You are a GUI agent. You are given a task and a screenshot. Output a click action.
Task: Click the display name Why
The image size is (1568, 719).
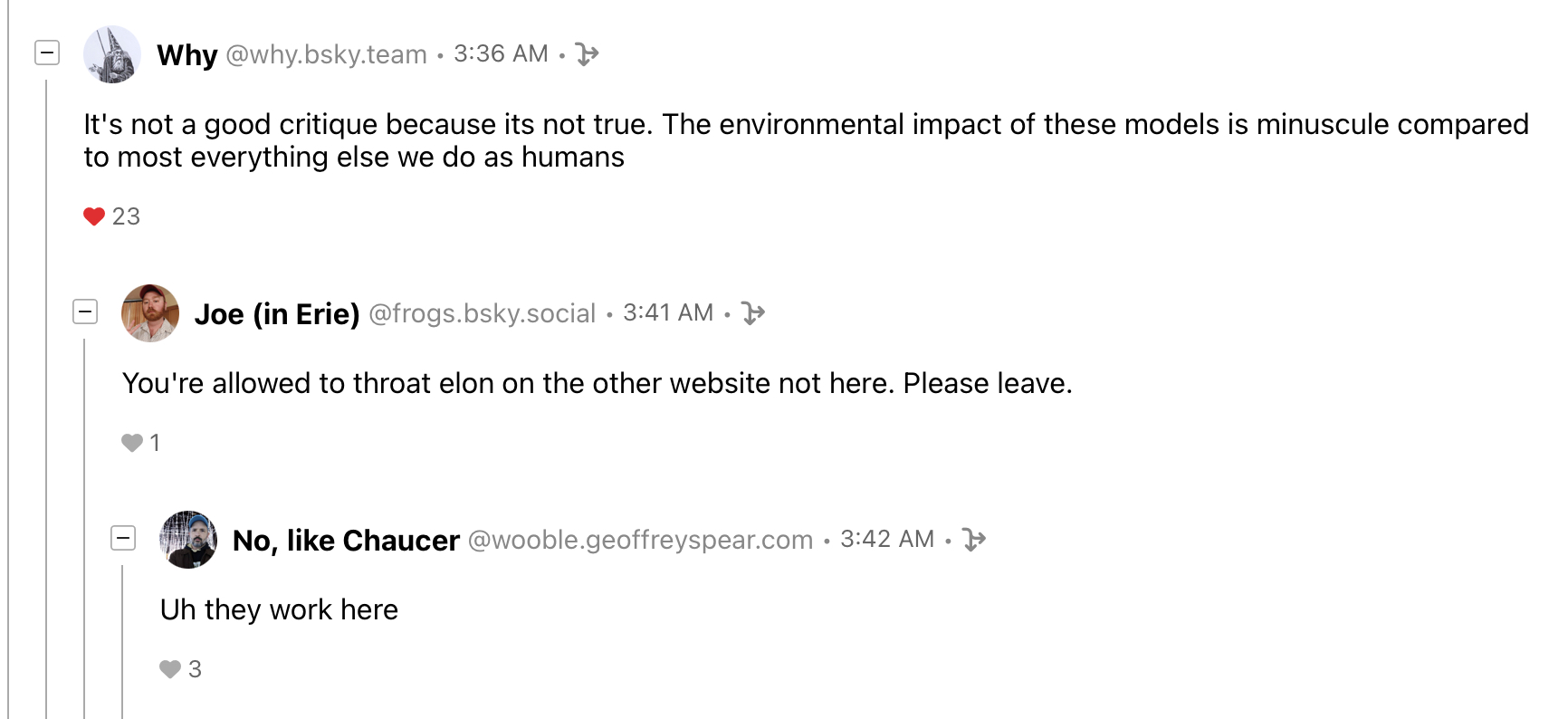186,54
